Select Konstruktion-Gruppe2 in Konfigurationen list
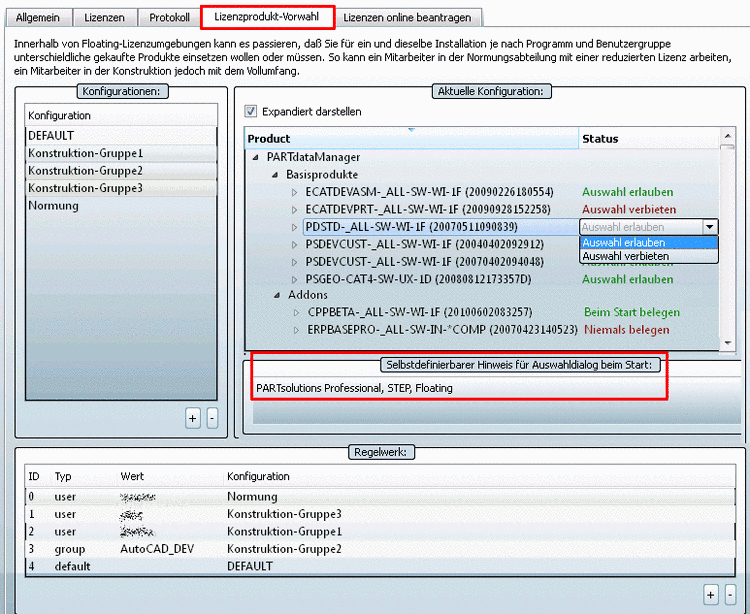Screen dimensions: 750x614 click(x=121, y=171)
